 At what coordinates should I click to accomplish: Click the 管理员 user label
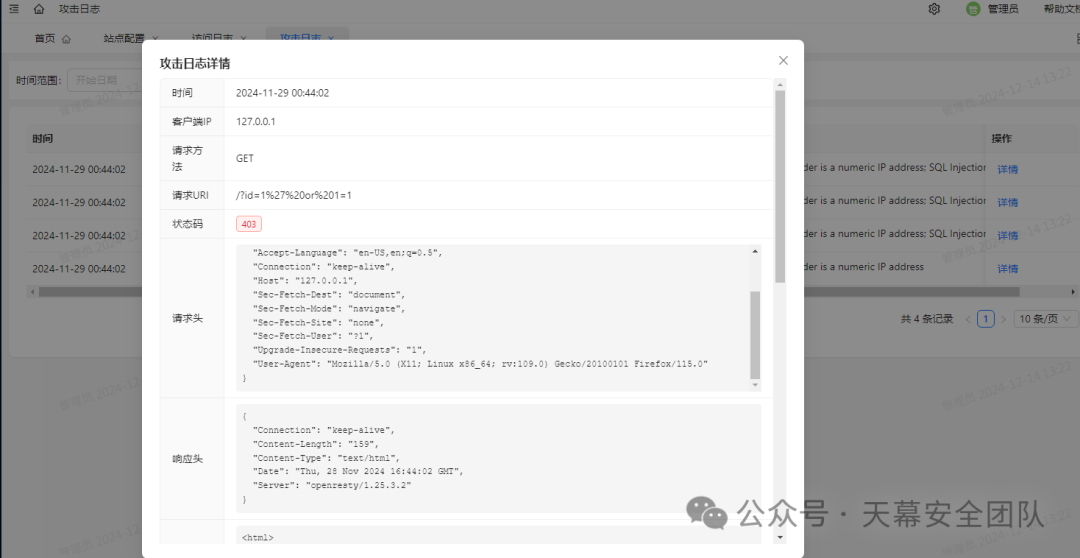1003,9
